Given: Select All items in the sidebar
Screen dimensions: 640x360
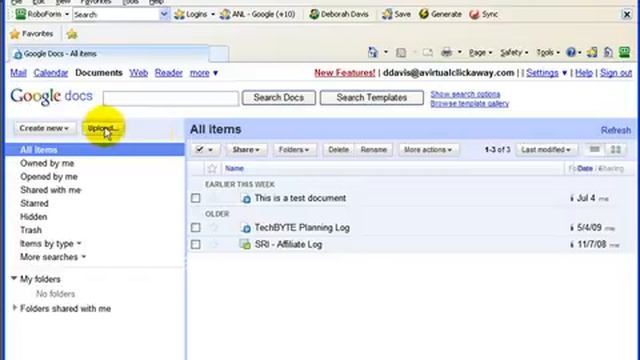Looking at the screenshot, I should coord(95,150).
